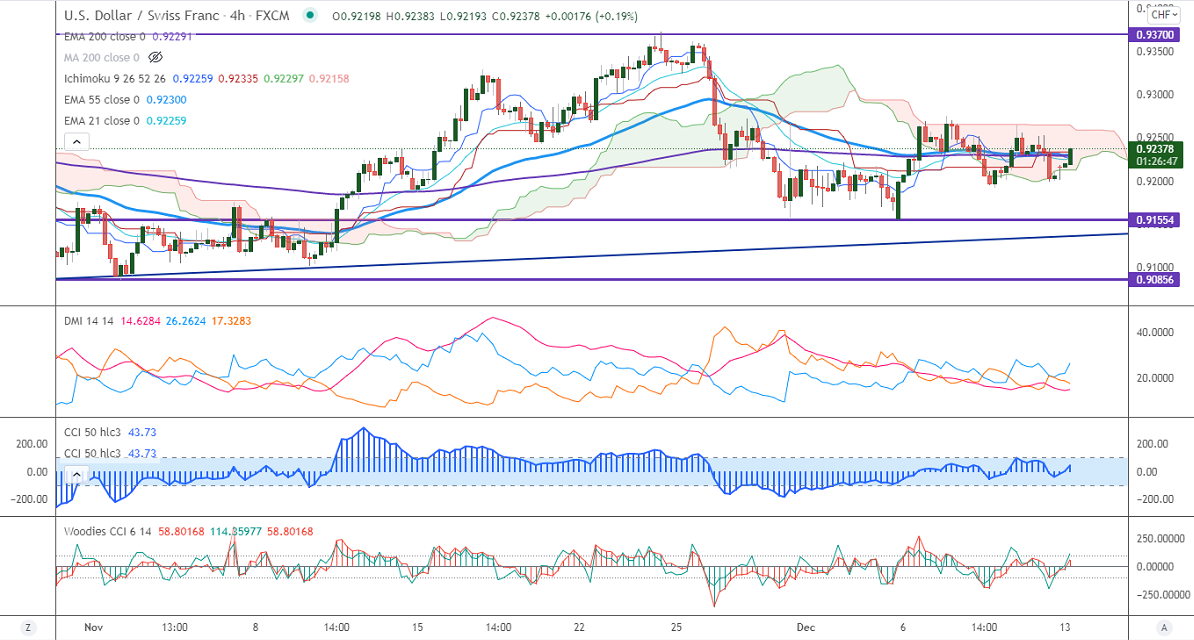Screen dimensions: 1194x640
Task: Click the Nov label on time axis
Action: (94, 627)
